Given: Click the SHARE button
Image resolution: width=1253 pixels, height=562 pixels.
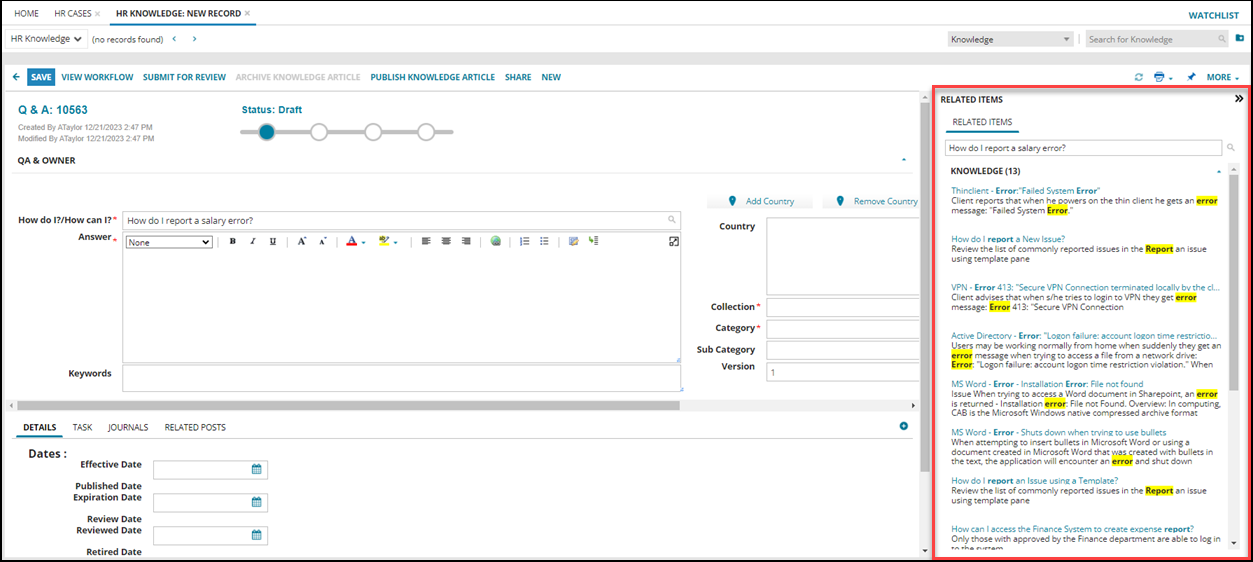Looking at the screenshot, I should [x=518, y=77].
